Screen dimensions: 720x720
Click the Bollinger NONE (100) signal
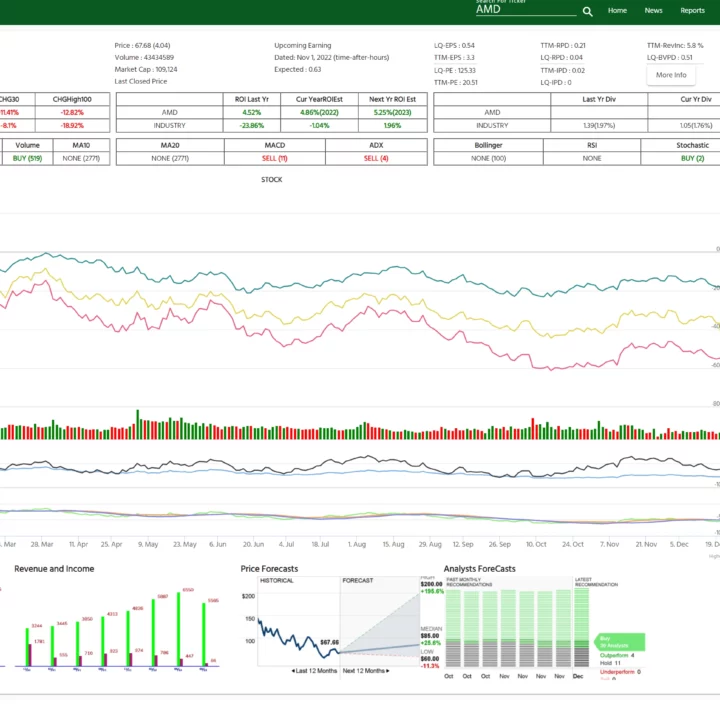pyautogui.click(x=488, y=158)
